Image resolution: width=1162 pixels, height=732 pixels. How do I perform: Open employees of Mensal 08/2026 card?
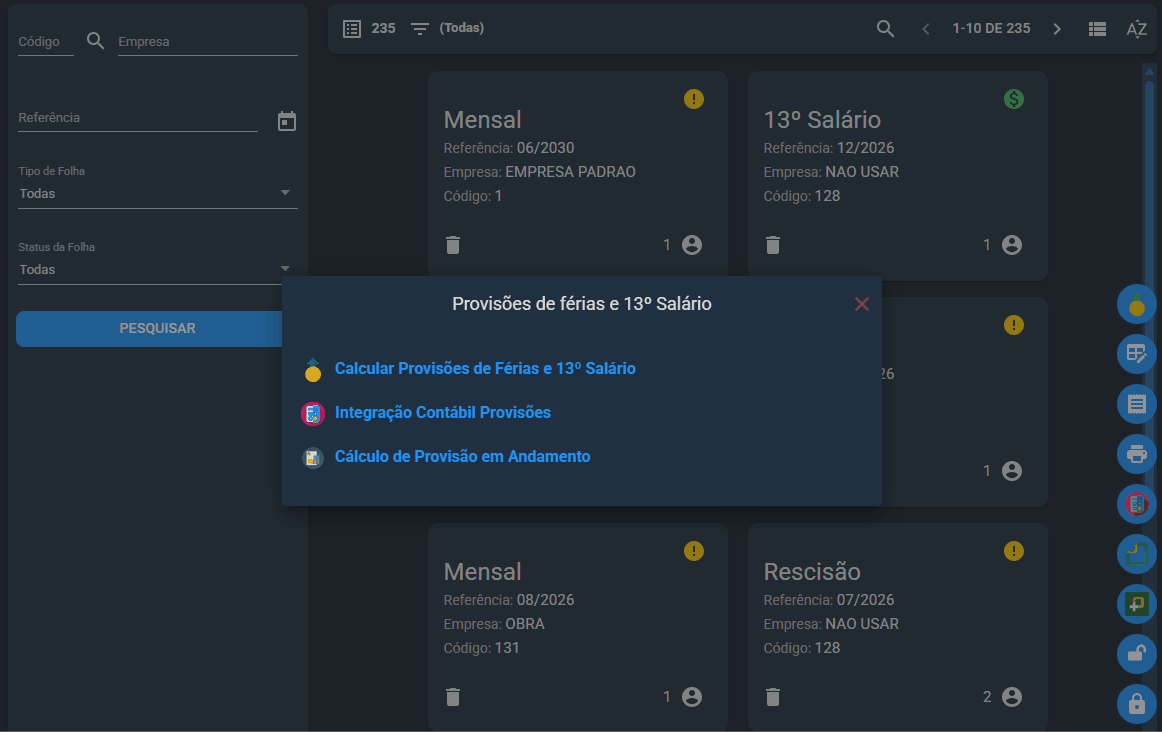pos(691,697)
